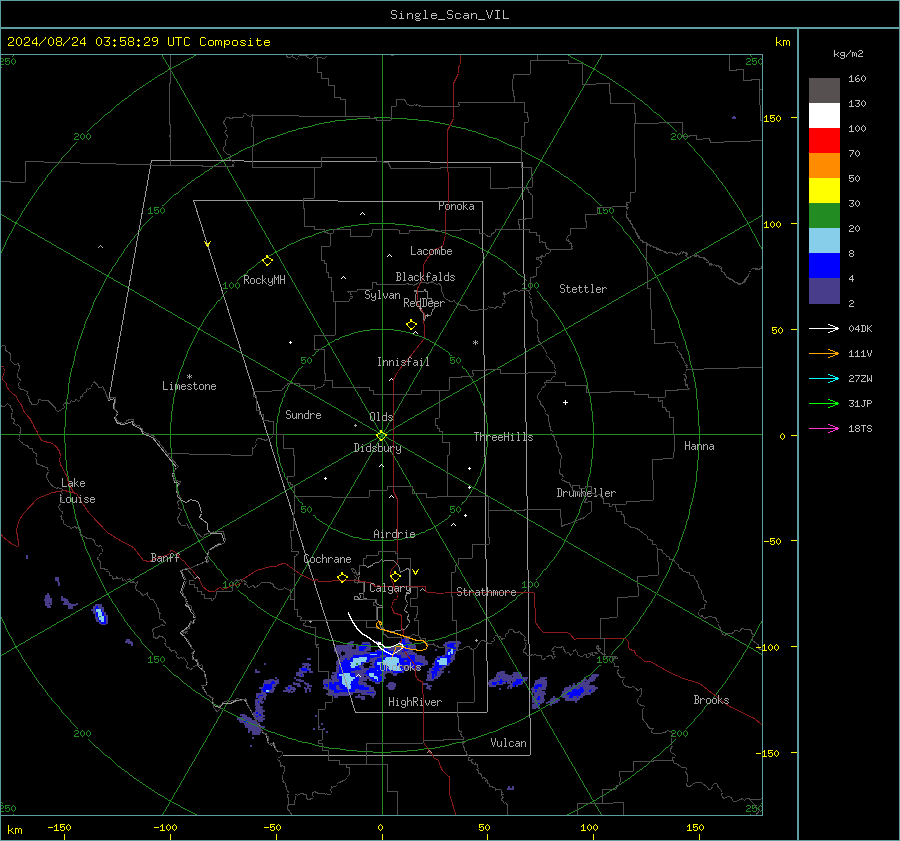Image resolution: width=900 pixels, height=841 pixels.
Task: Click the Strathmore map label
Action: (x=486, y=592)
